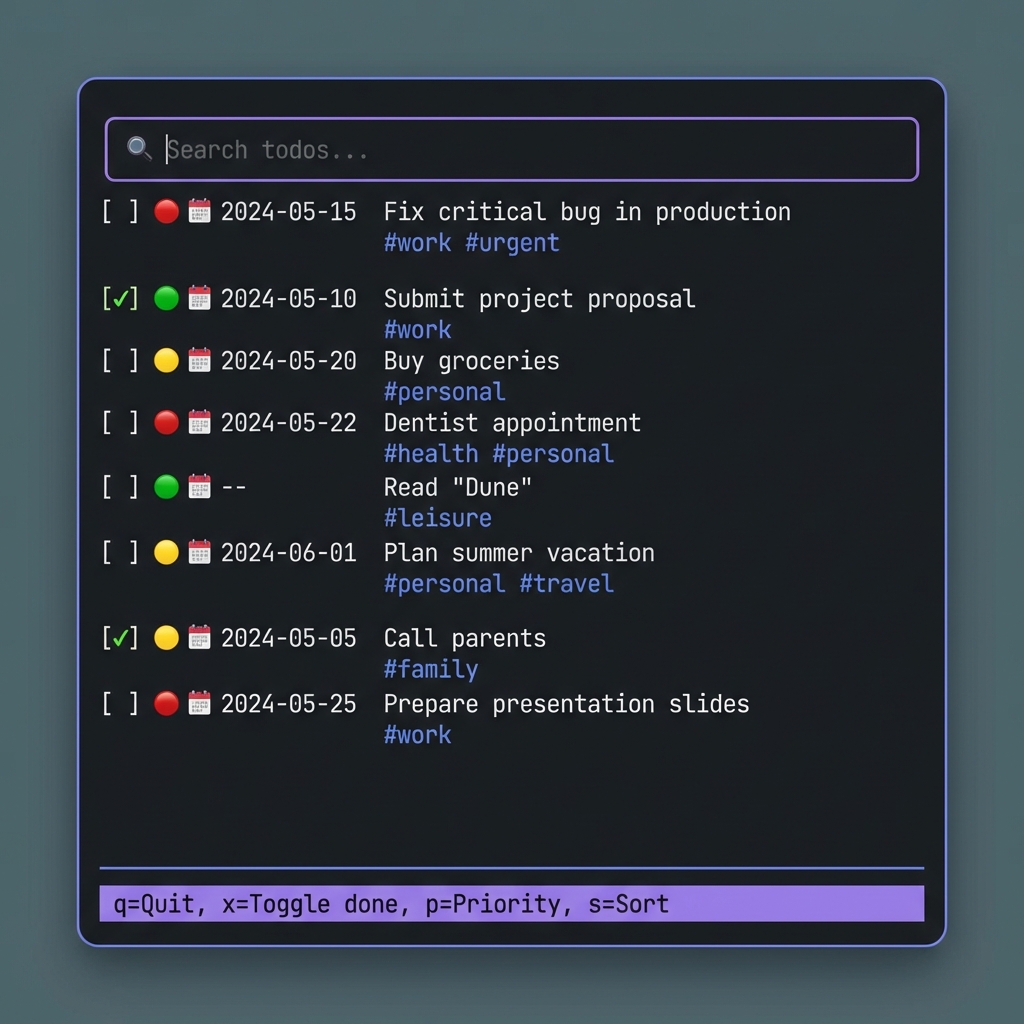Screen dimensions: 1024x1024
Task: Click the #leisure tag
Action: point(438,519)
